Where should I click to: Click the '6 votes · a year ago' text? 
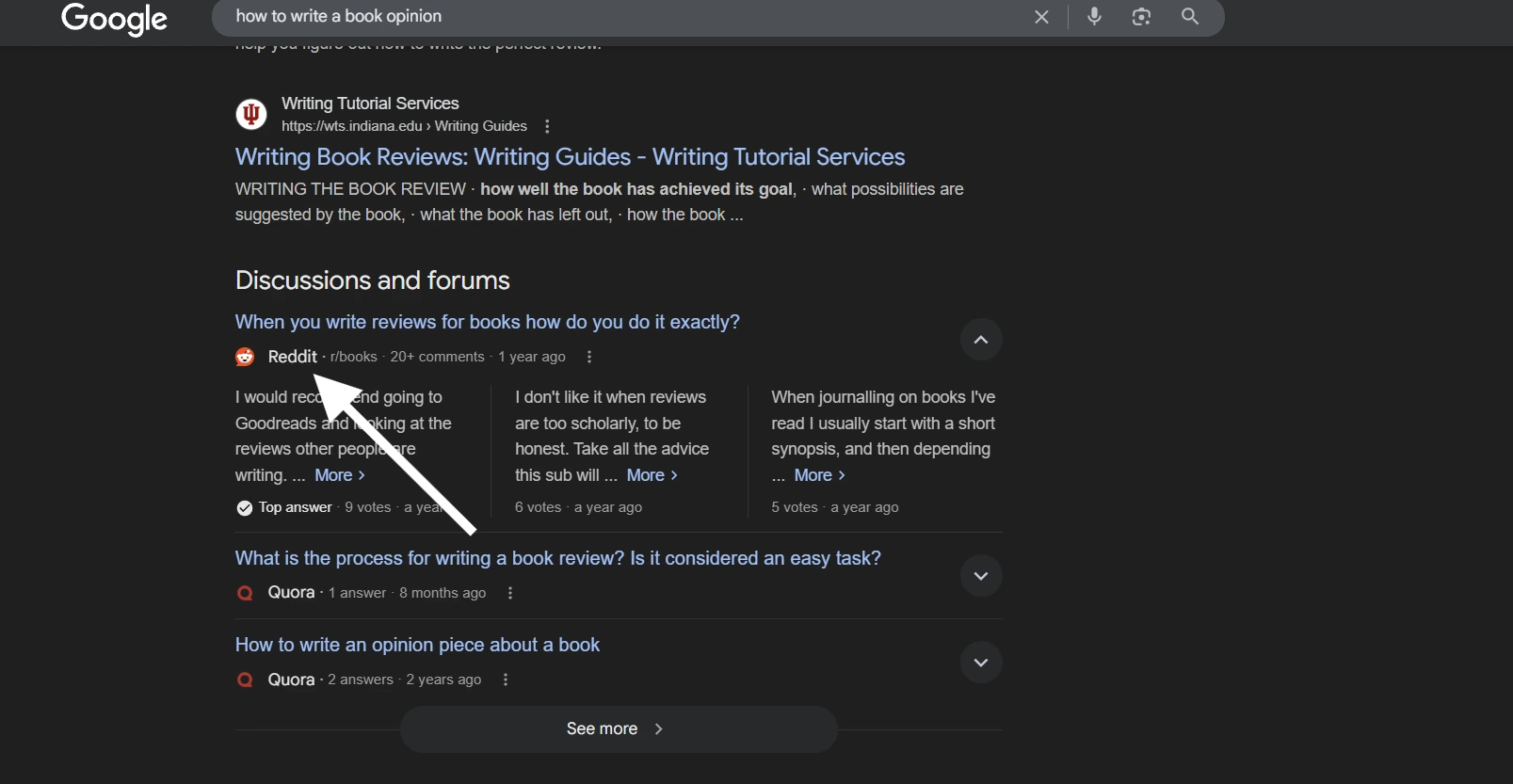point(578,507)
